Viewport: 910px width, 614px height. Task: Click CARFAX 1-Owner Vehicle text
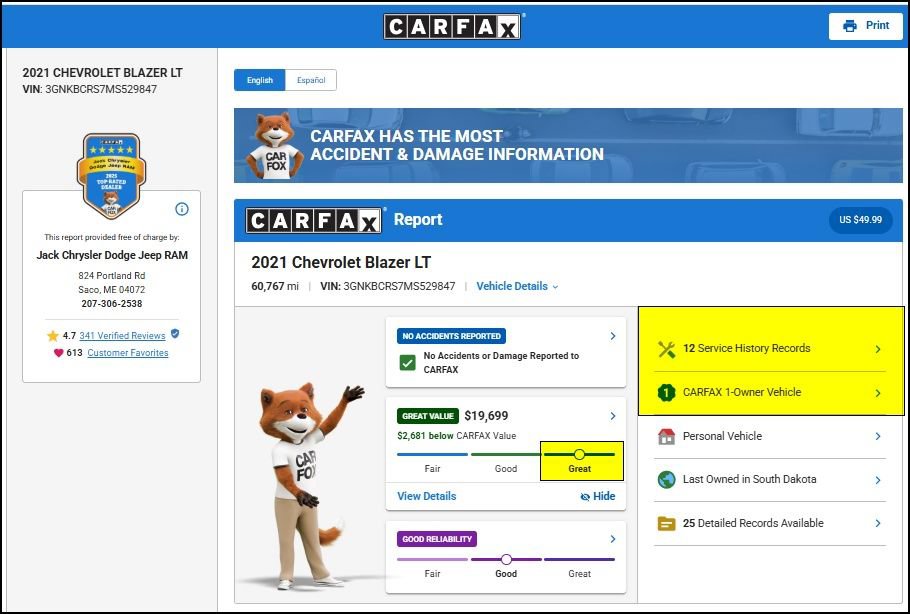(742, 392)
